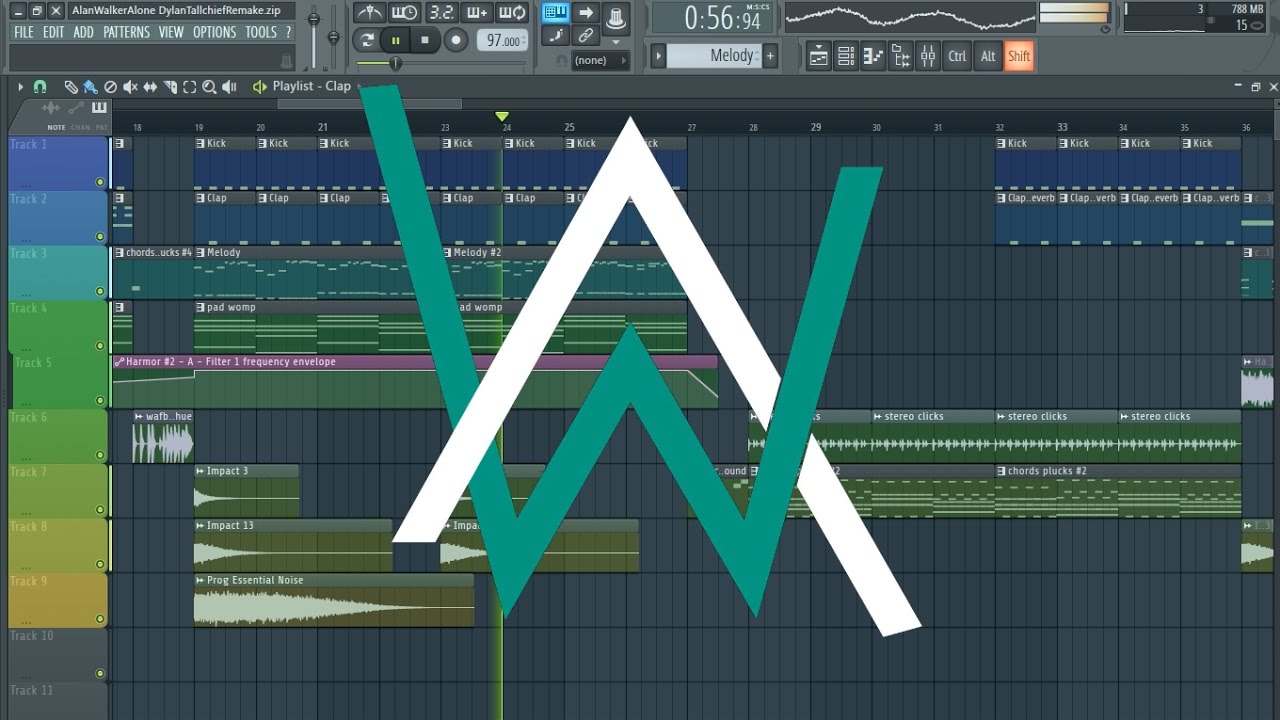
Task: Choose the Select tool
Action: (x=190, y=87)
